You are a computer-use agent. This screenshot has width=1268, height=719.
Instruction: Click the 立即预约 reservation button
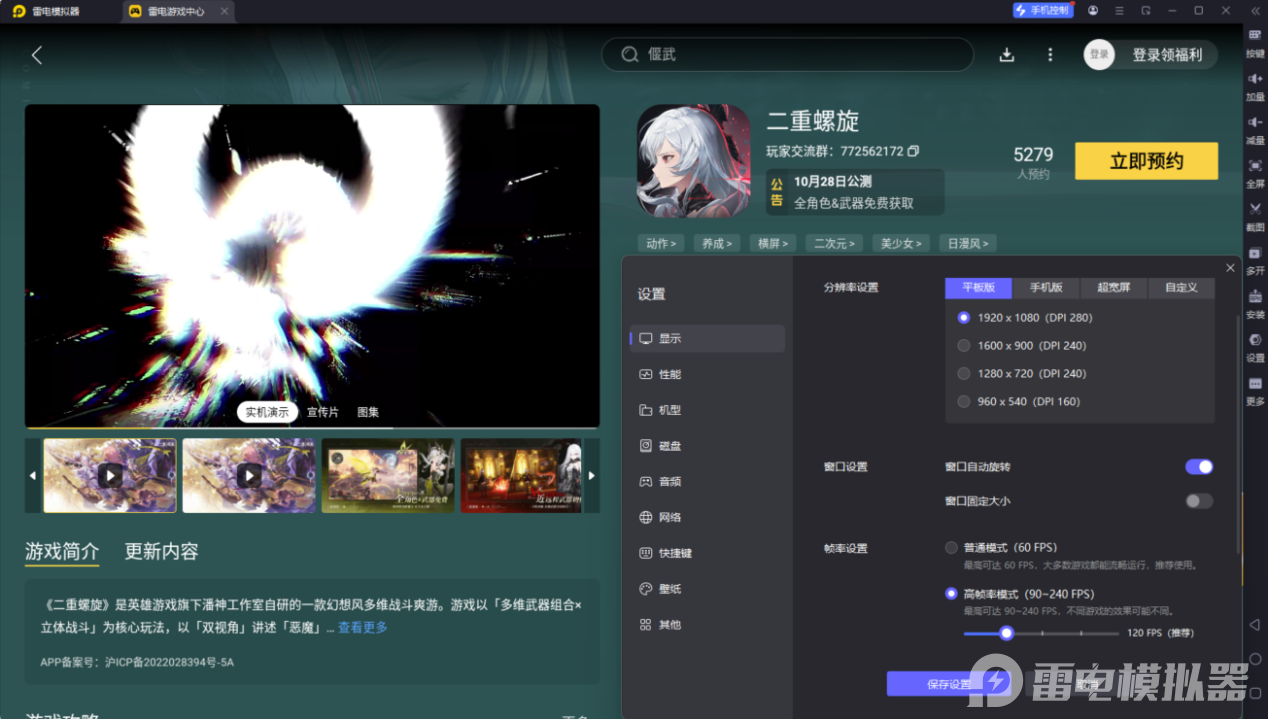tap(1146, 161)
